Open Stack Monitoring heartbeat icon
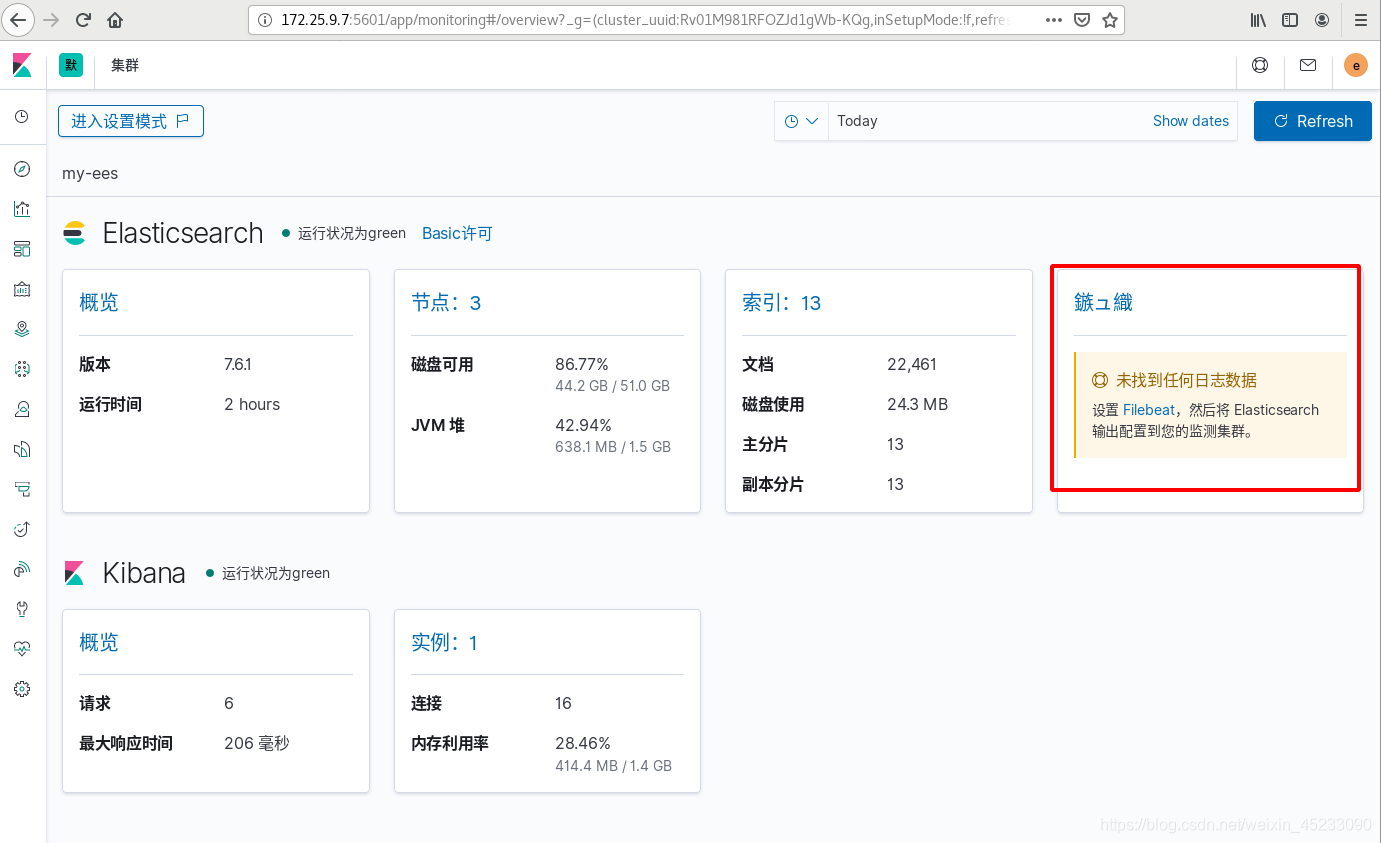 click(x=22, y=648)
